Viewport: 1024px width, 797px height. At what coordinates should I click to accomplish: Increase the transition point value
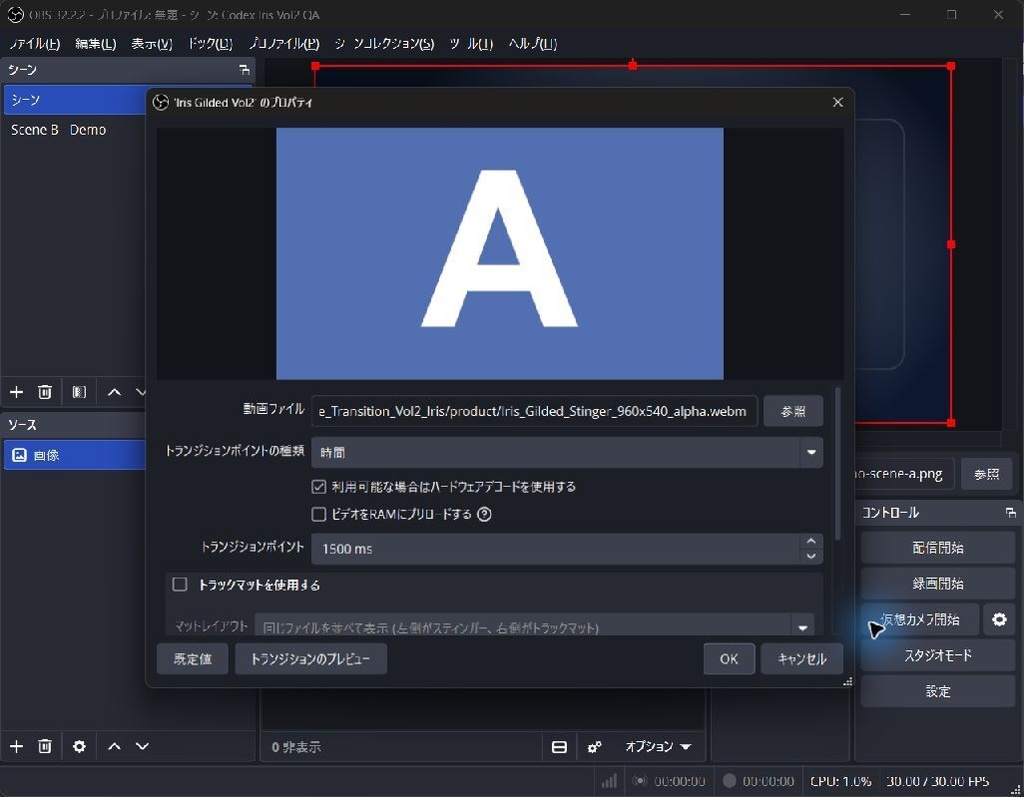click(x=810, y=542)
